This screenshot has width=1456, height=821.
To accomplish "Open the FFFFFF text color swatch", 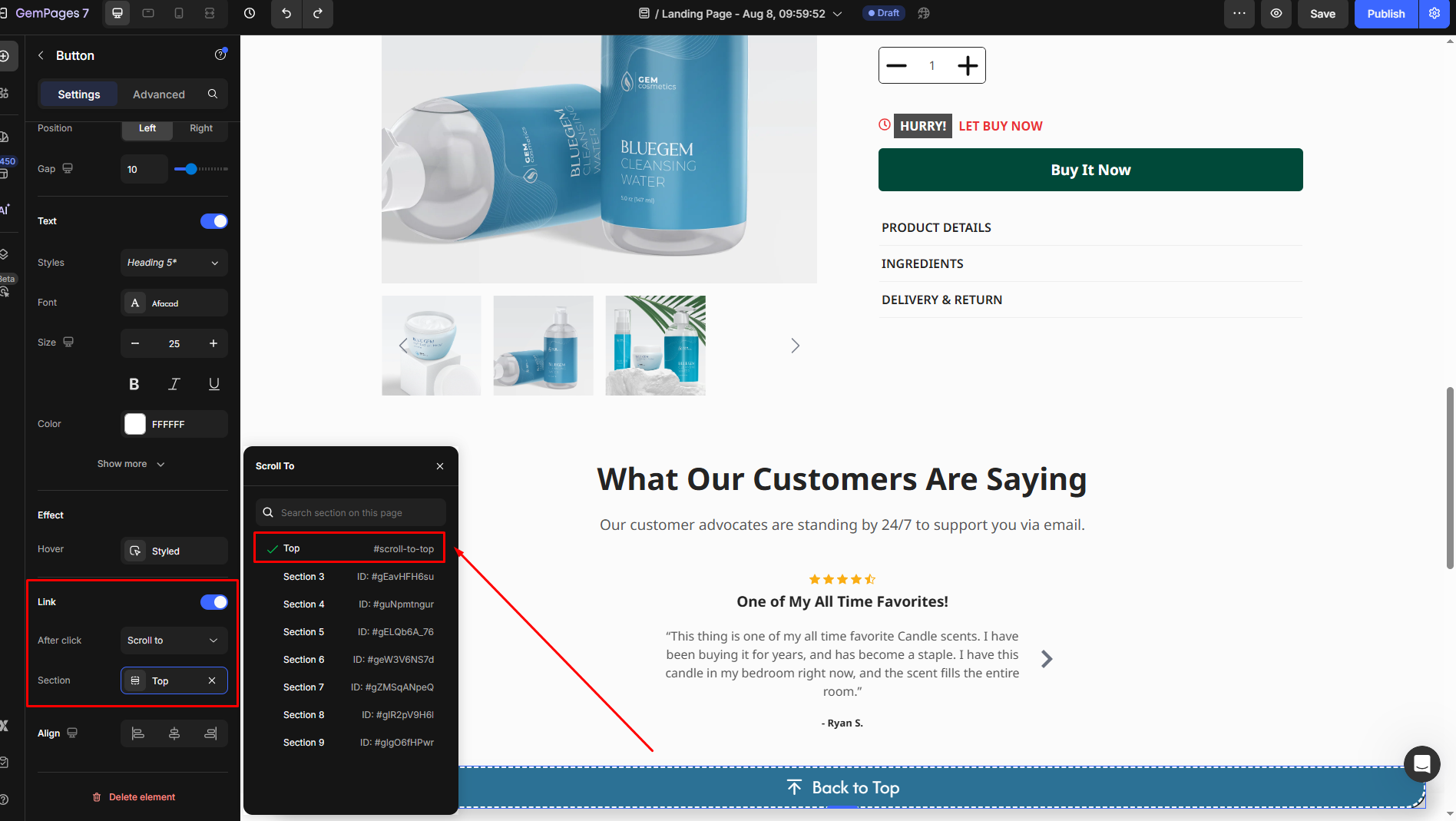I will pos(135,424).
